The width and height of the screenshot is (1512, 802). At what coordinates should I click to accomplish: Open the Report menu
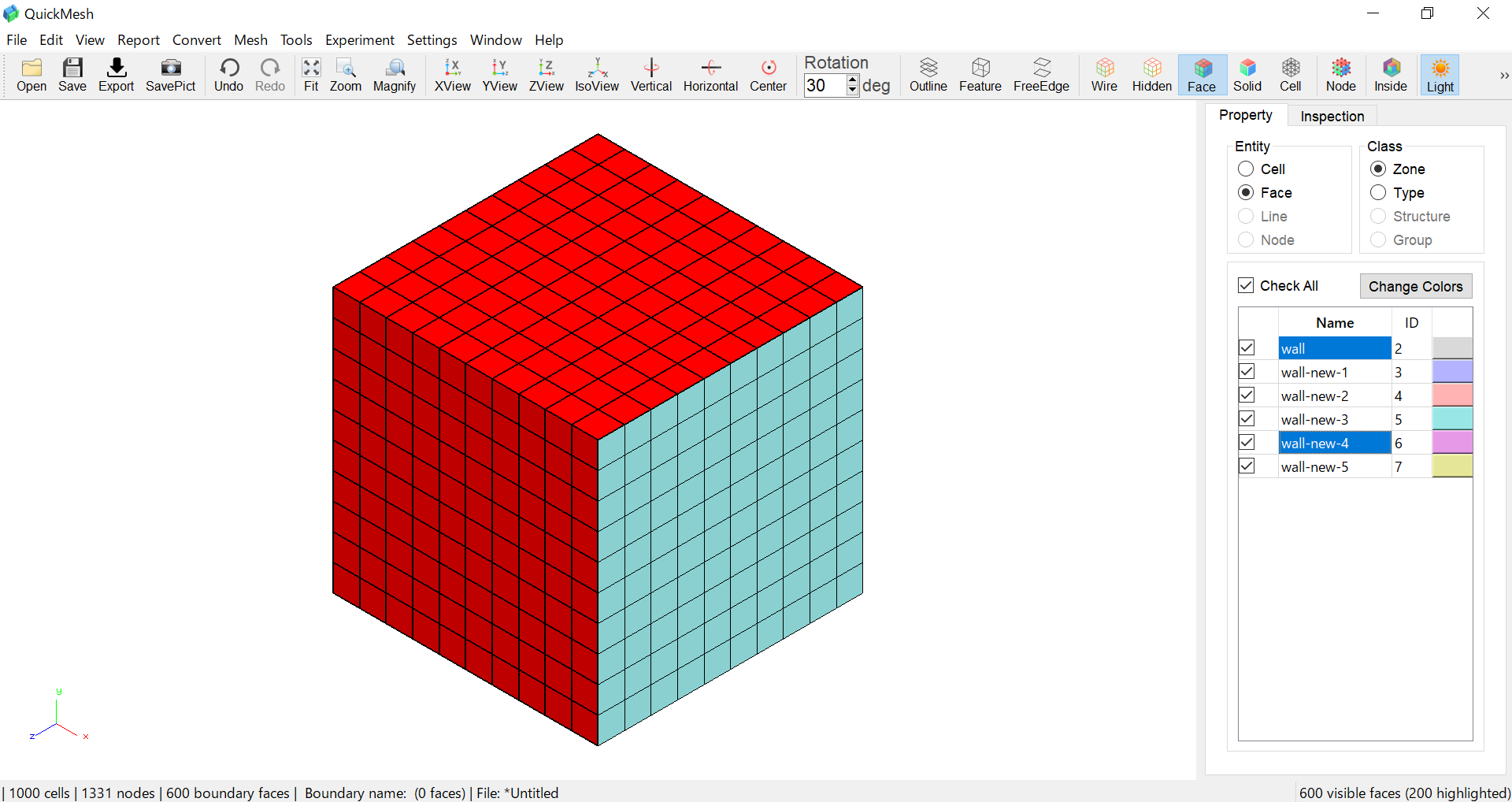coord(139,39)
